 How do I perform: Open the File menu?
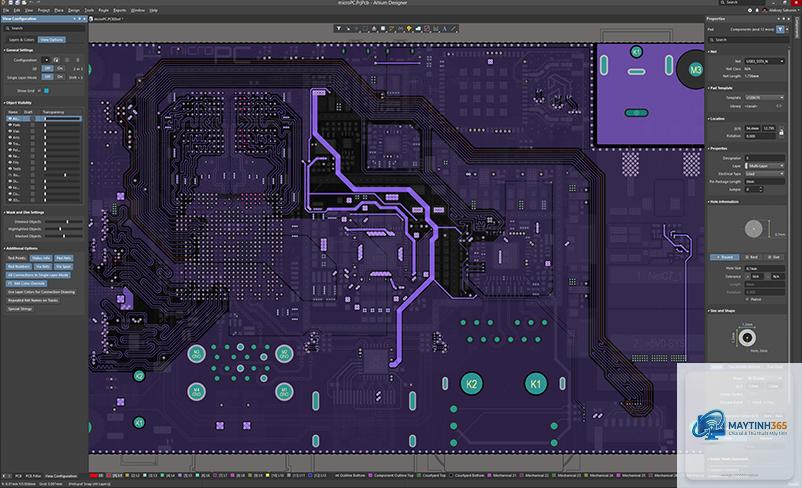click(x=6, y=10)
